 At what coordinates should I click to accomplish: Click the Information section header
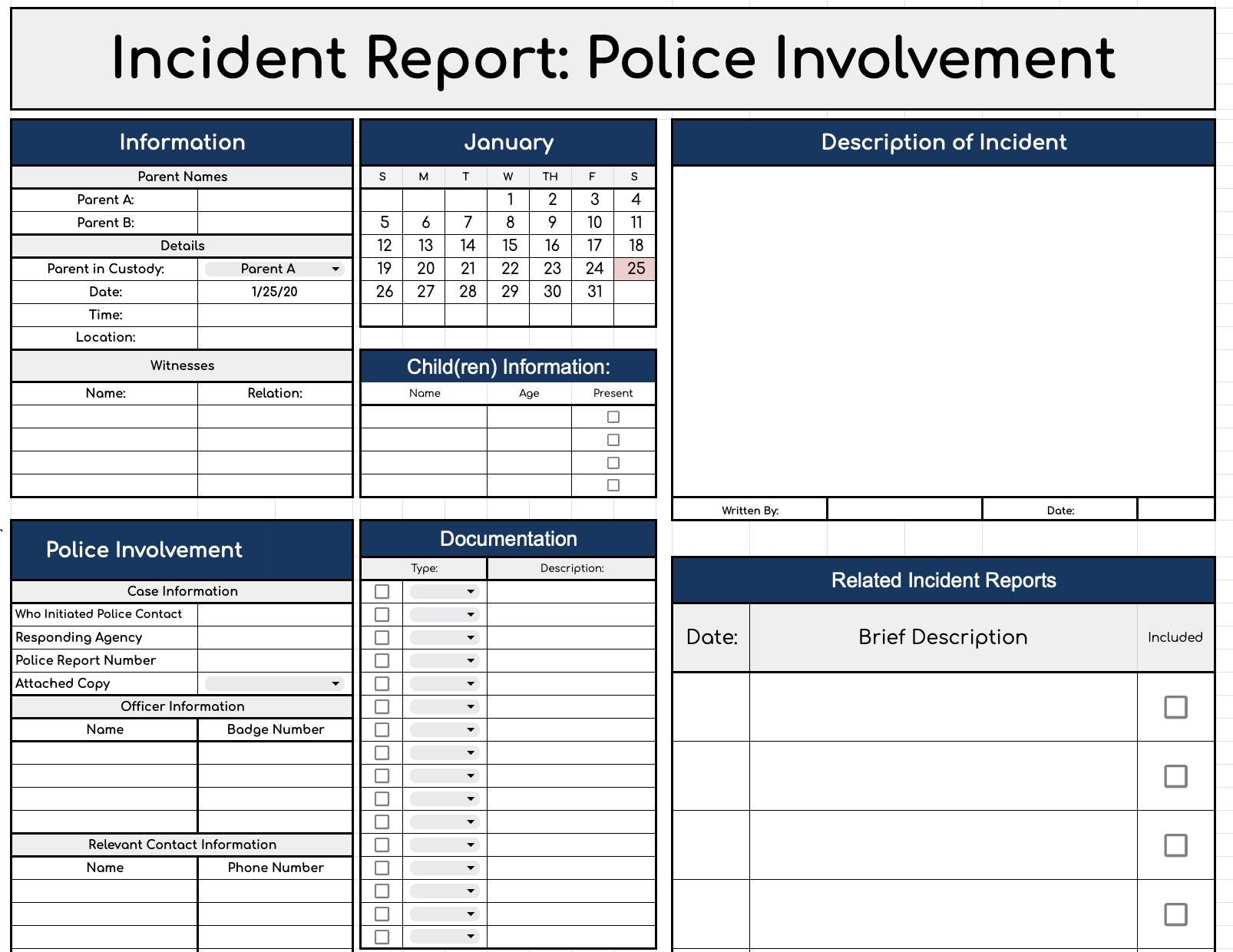(182, 142)
